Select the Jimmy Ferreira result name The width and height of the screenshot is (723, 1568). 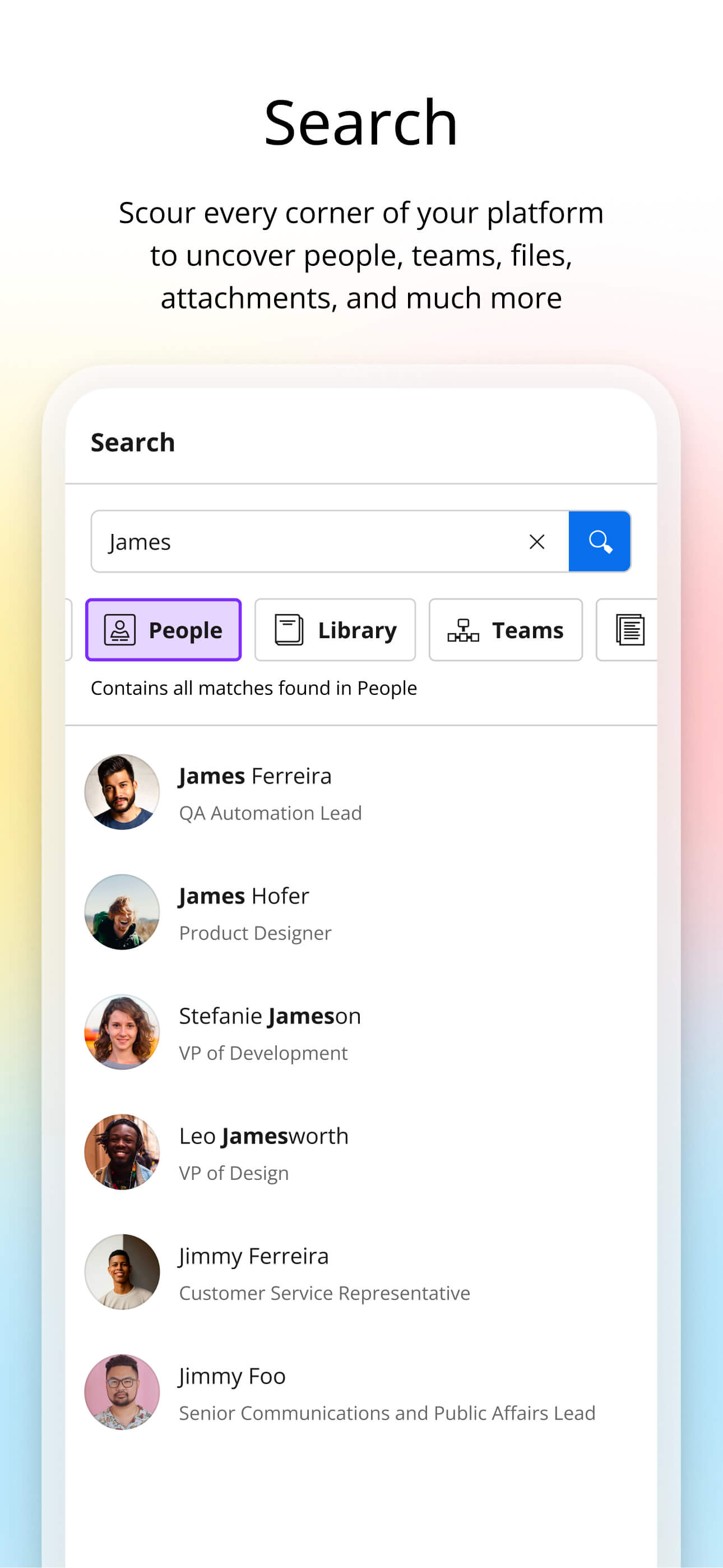[254, 1256]
